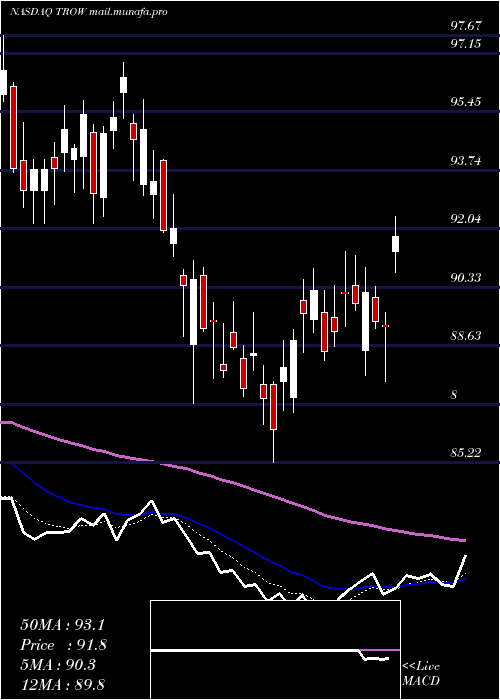500x700 pixels.
Task: Click the 90.33 price level label
Action: 466,278
